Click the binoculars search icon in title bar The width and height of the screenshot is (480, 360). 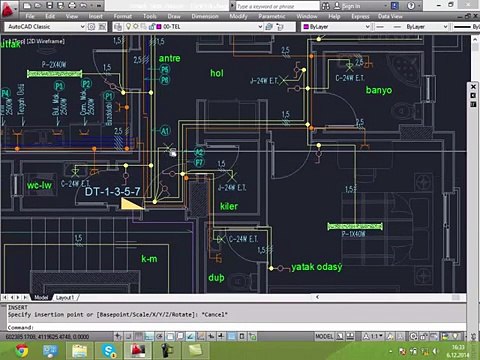tap(326, 6)
